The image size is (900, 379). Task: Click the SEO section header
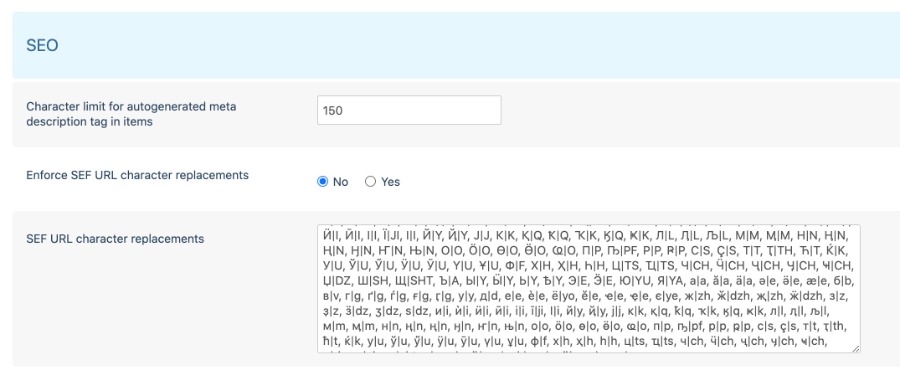point(42,46)
